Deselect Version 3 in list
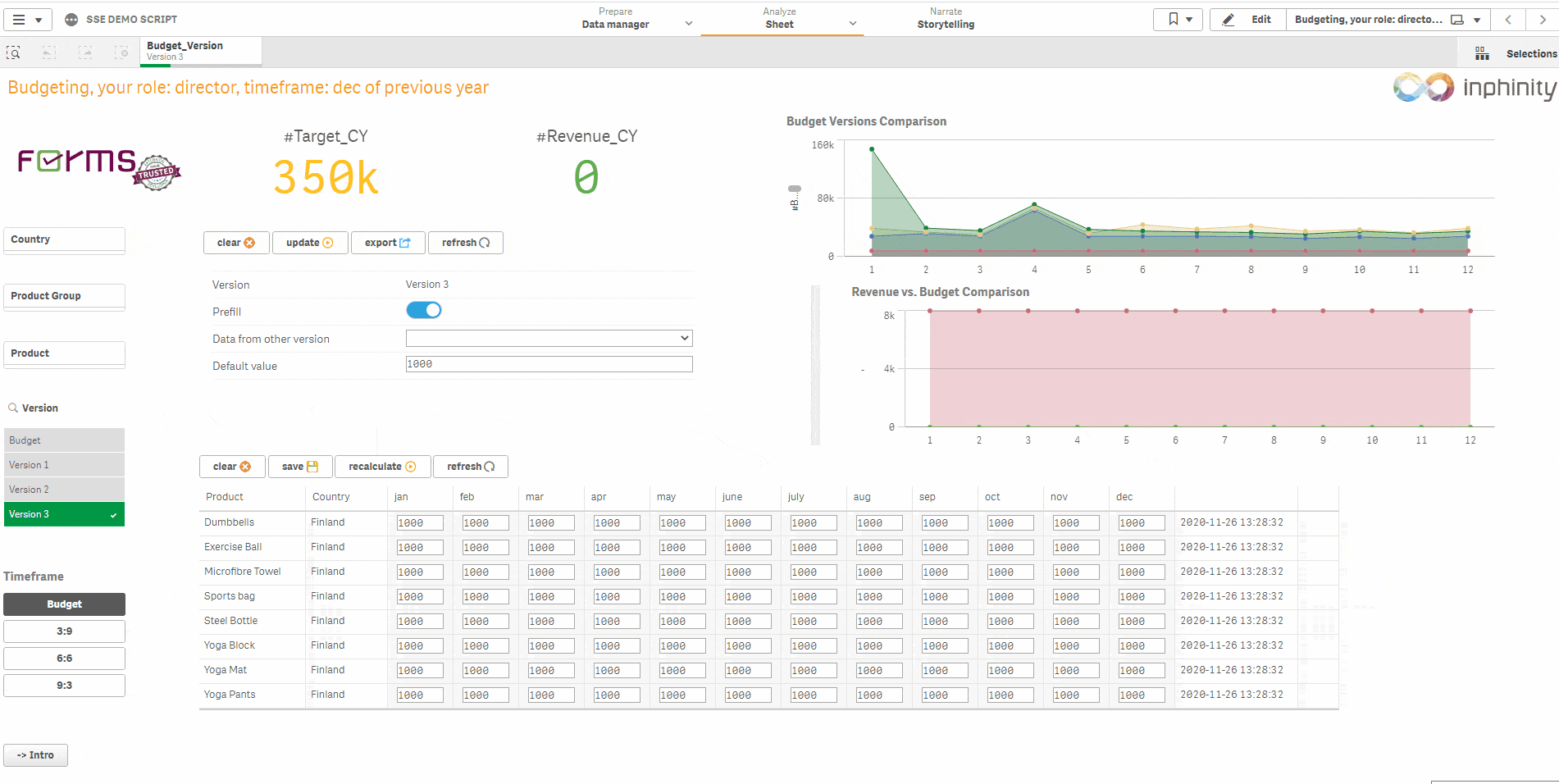This screenshot has height=784, width=1559. click(x=65, y=514)
